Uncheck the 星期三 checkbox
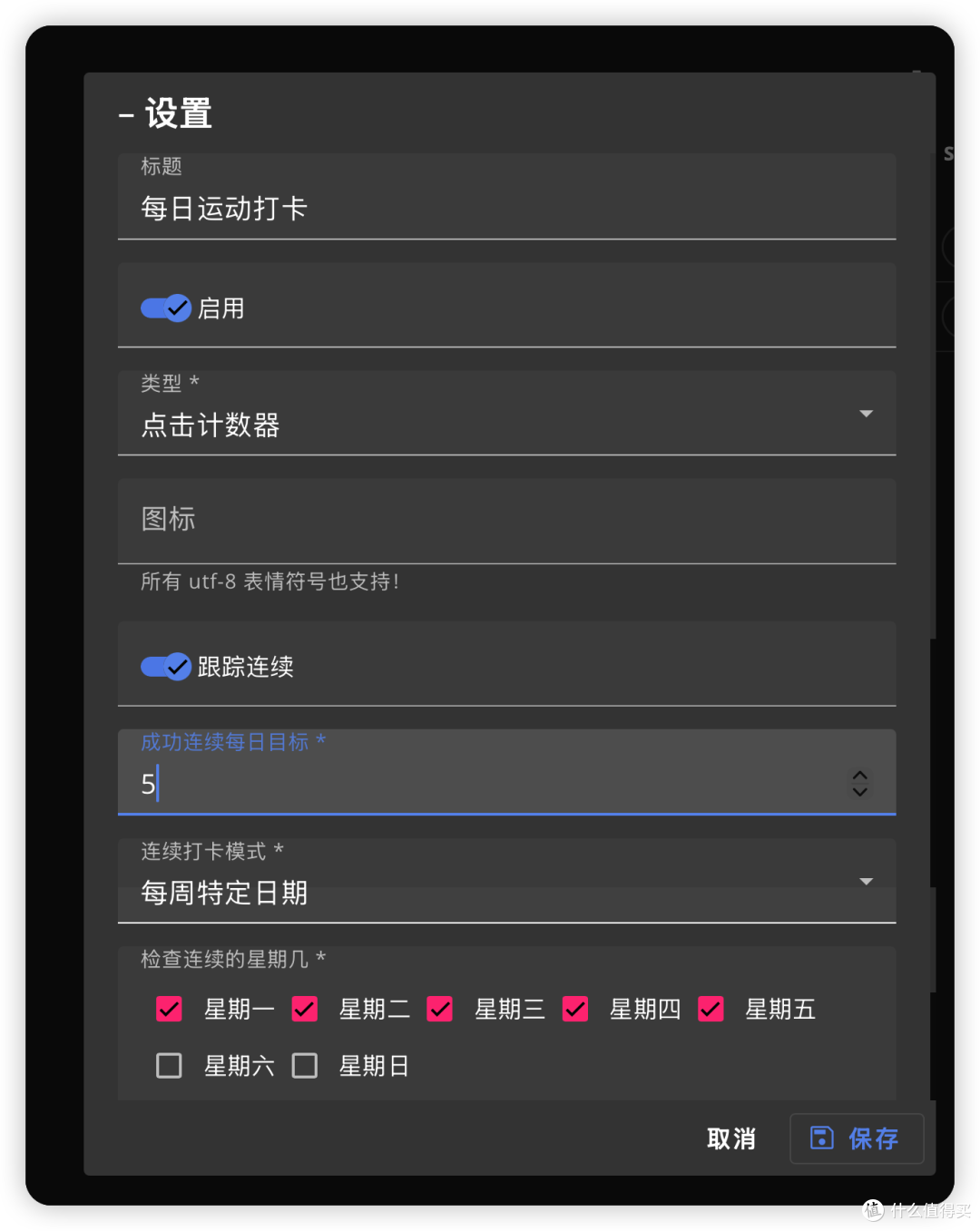Screen dimensions: 980x1231 tap(440, 1009)
